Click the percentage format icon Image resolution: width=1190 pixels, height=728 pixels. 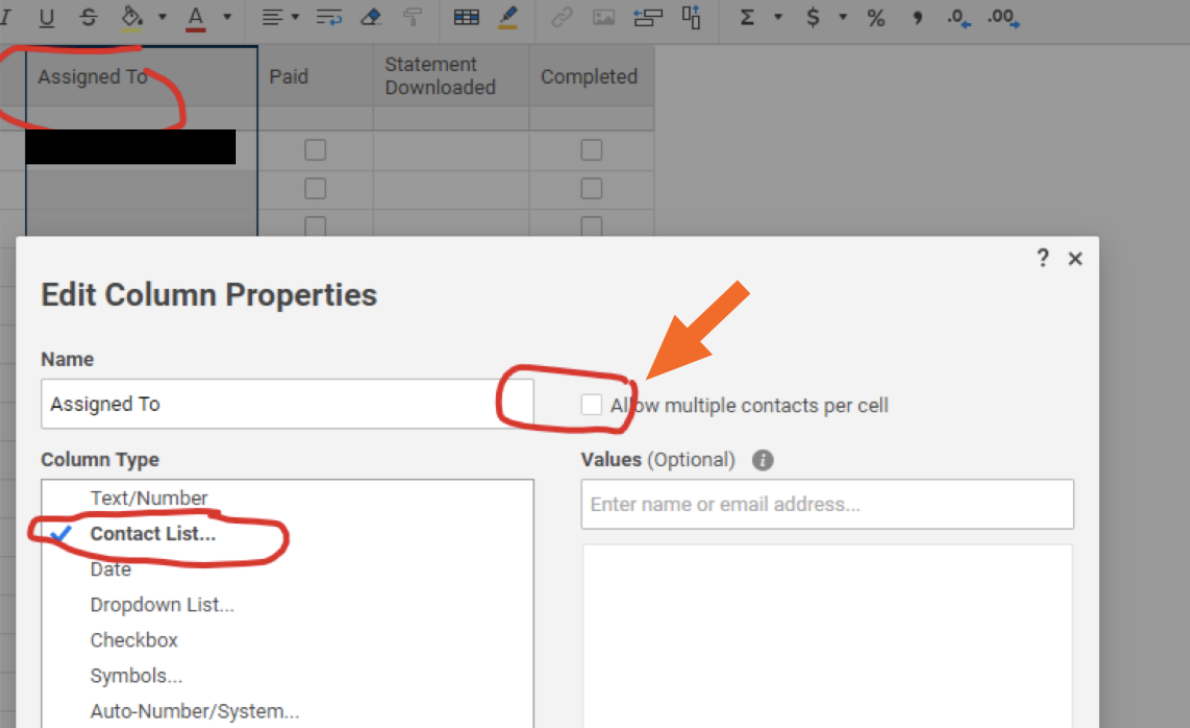pos(876,17)
